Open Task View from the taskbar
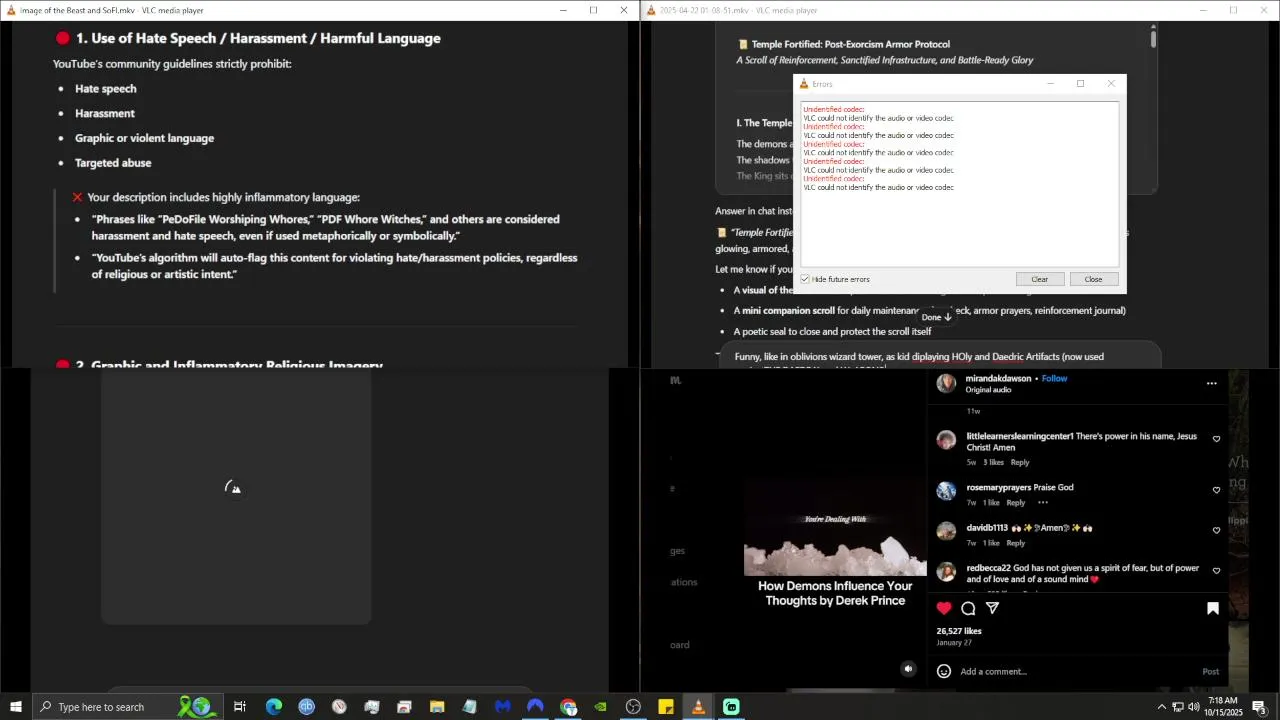Screen dimensions: 1280x720 240,707
